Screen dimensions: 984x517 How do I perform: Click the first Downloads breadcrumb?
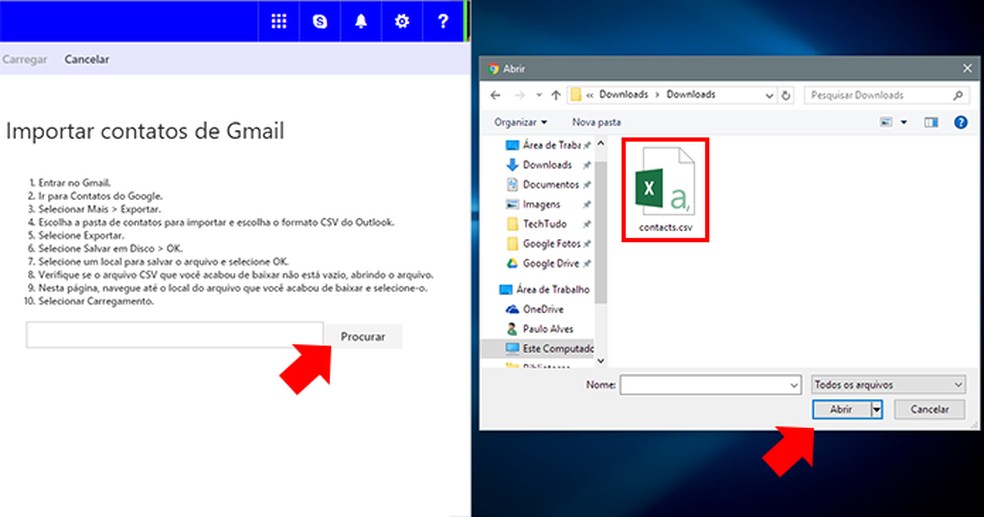click(623, 95)
